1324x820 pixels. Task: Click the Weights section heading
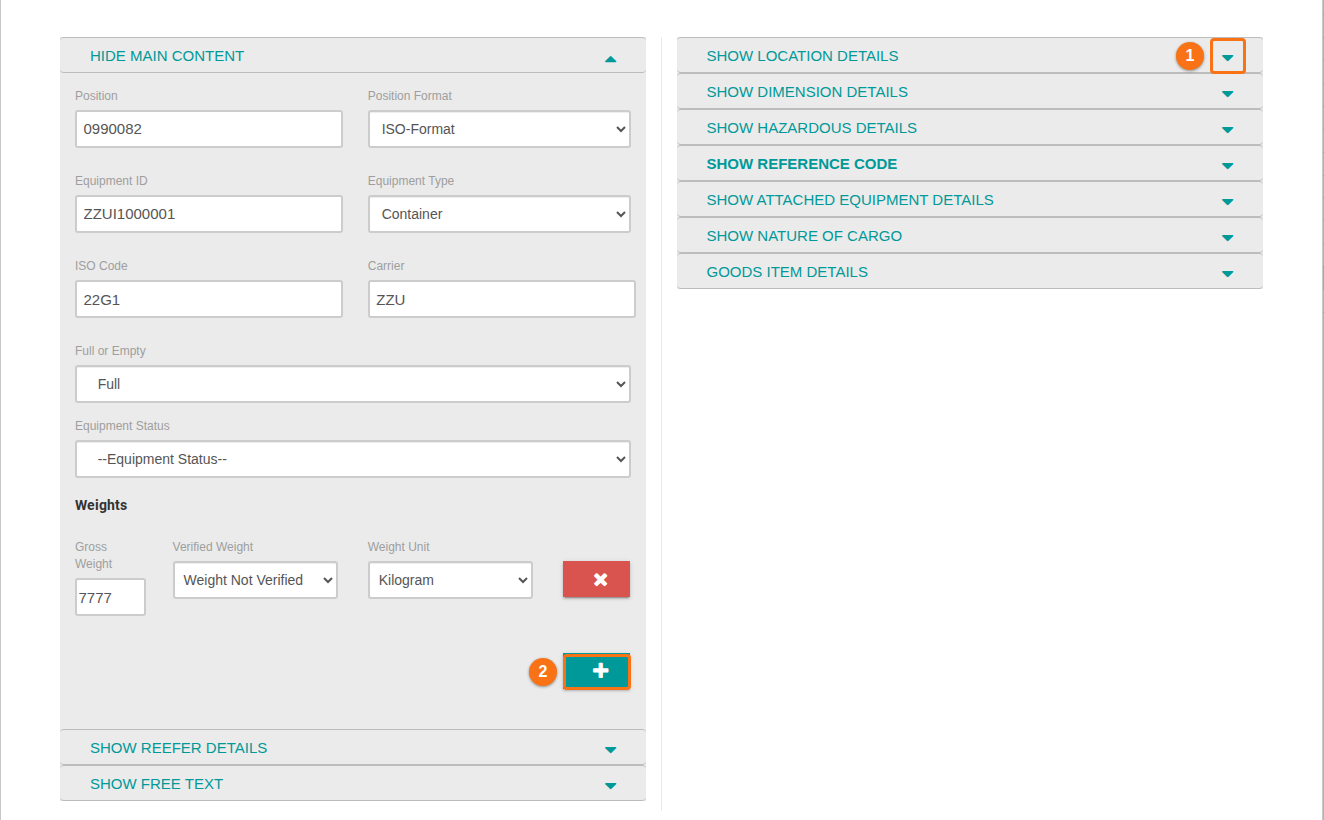coord(101,505)
